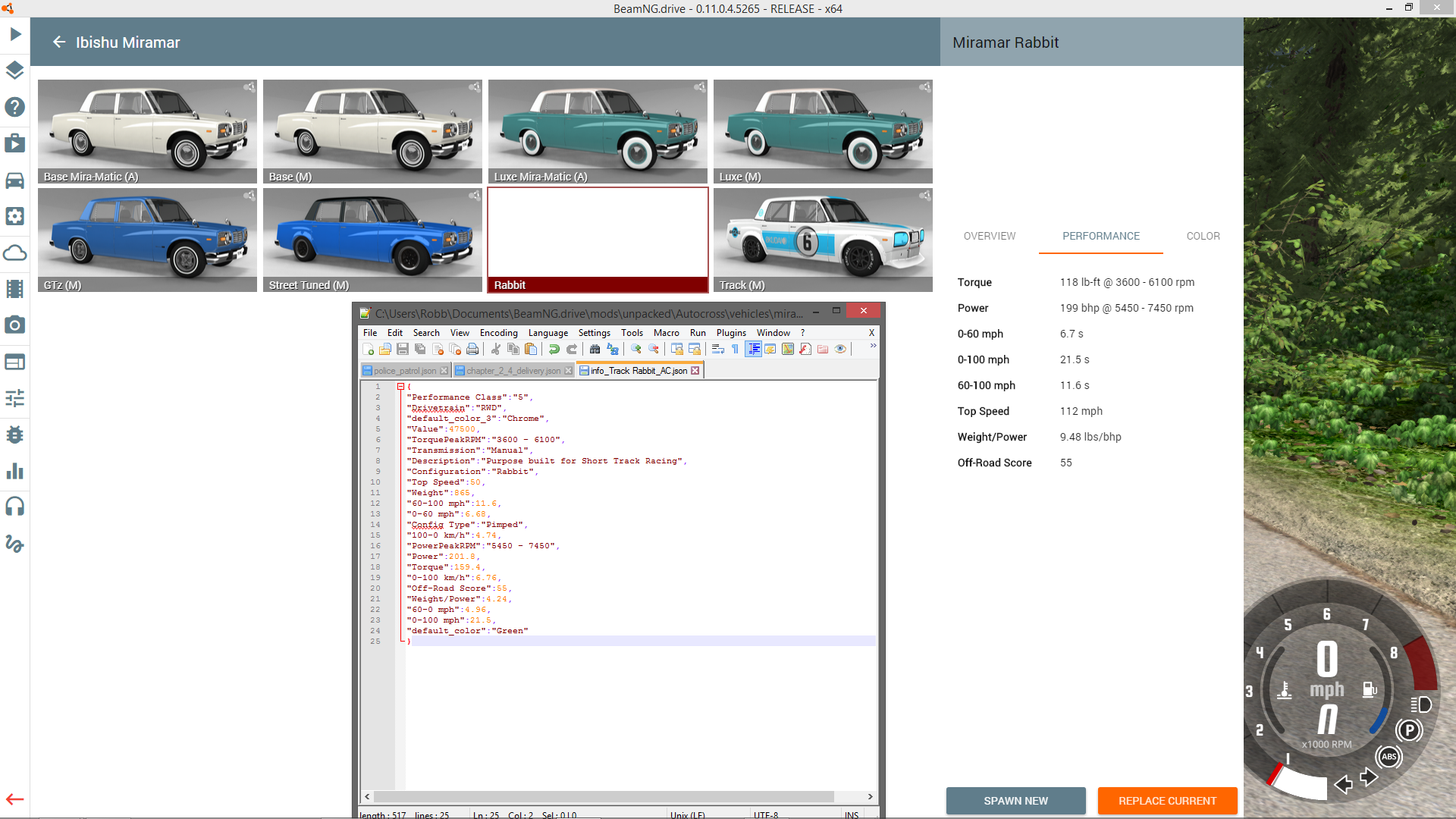Open the Environment cloud icon in sidebar

(15, 253)
